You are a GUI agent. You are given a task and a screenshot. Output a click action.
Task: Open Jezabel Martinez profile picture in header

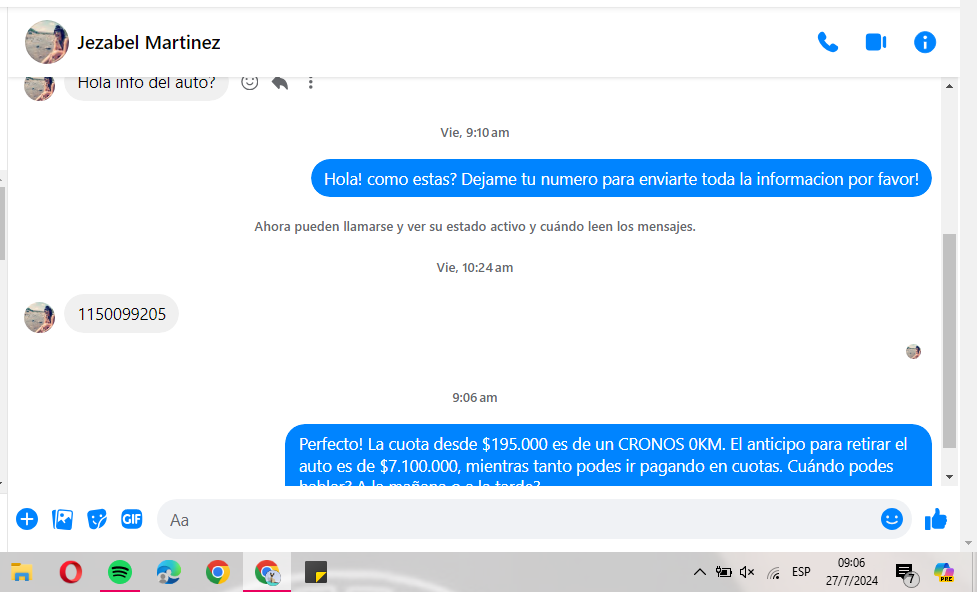[47, 42]
